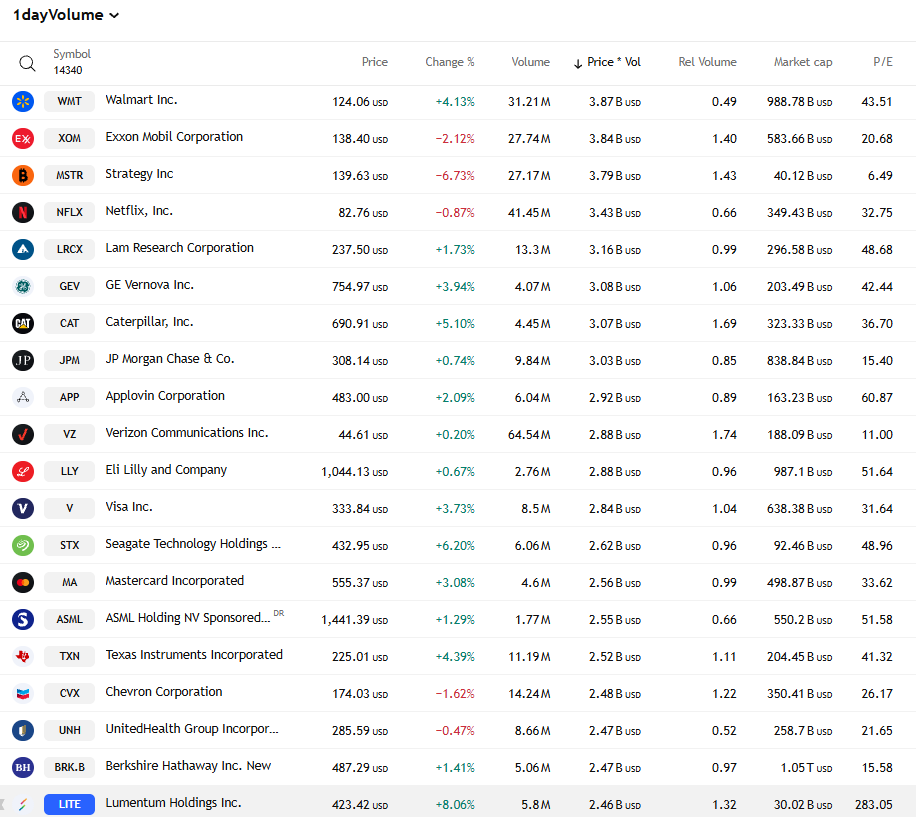916x817 pixels.
Task: Select Verizon Communications Inc. name
Action: [x=186, y=433]
